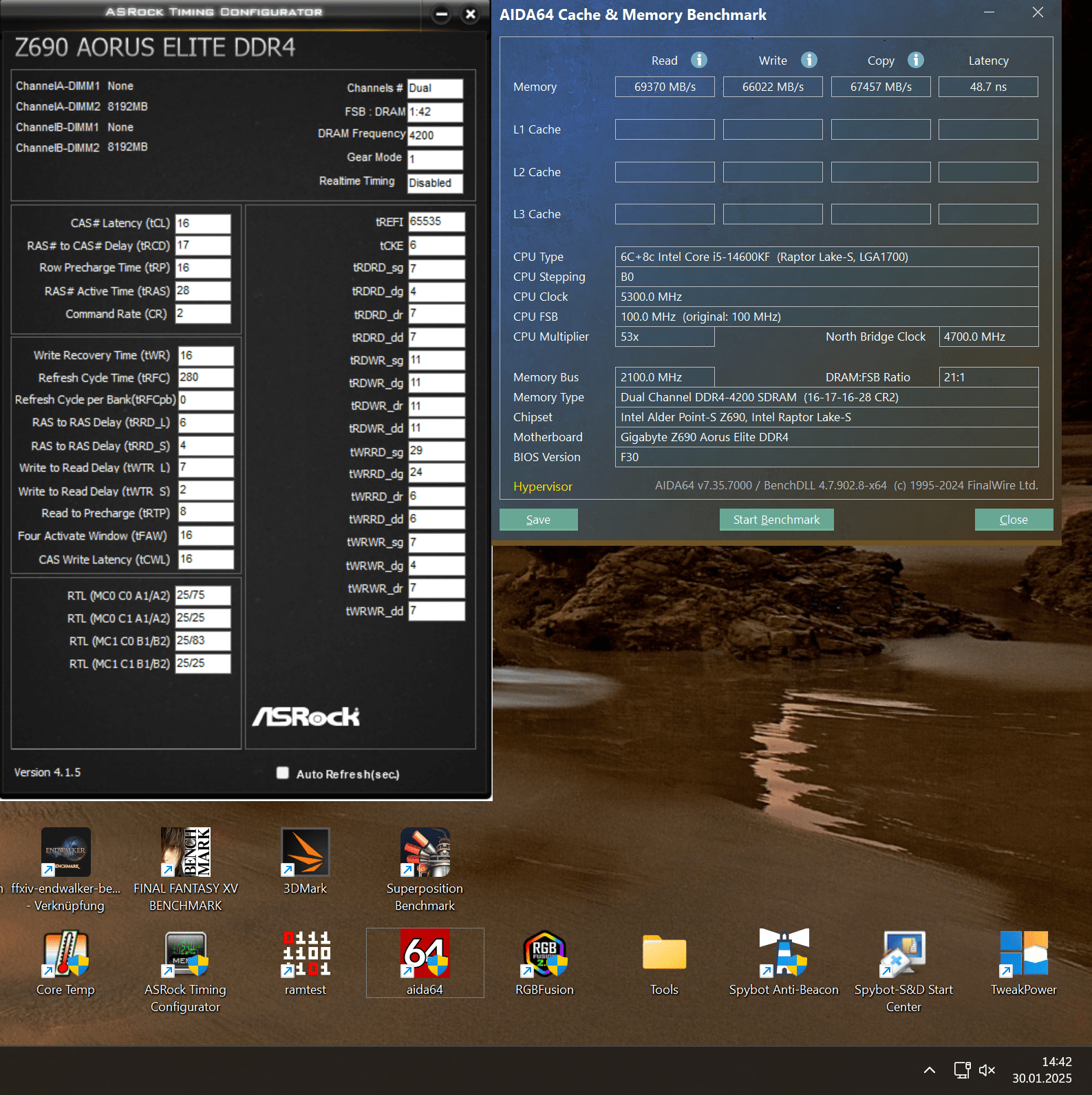Click the Memory Read result 69370 MB/s

pyautogui.click(x=665, y=87)
